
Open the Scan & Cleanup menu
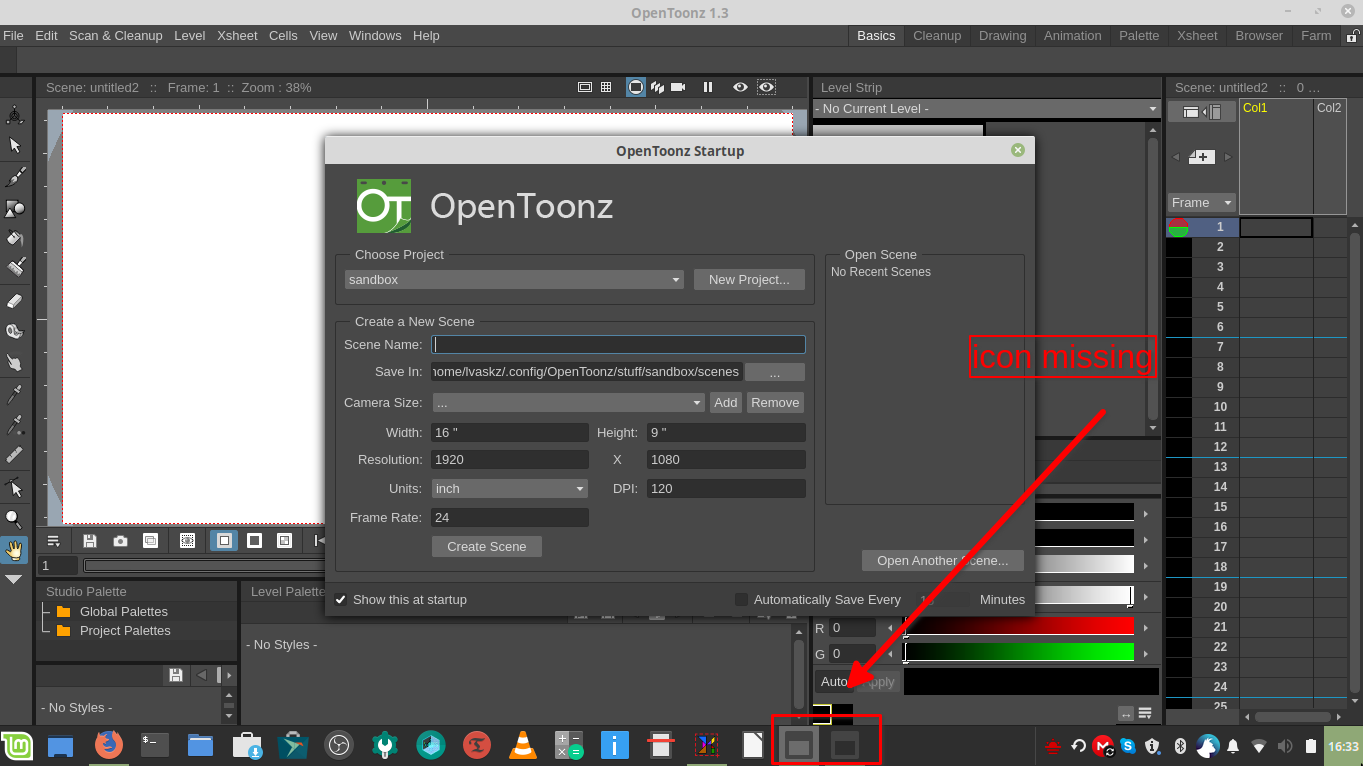pyautogui.click(x=115, y=35)
